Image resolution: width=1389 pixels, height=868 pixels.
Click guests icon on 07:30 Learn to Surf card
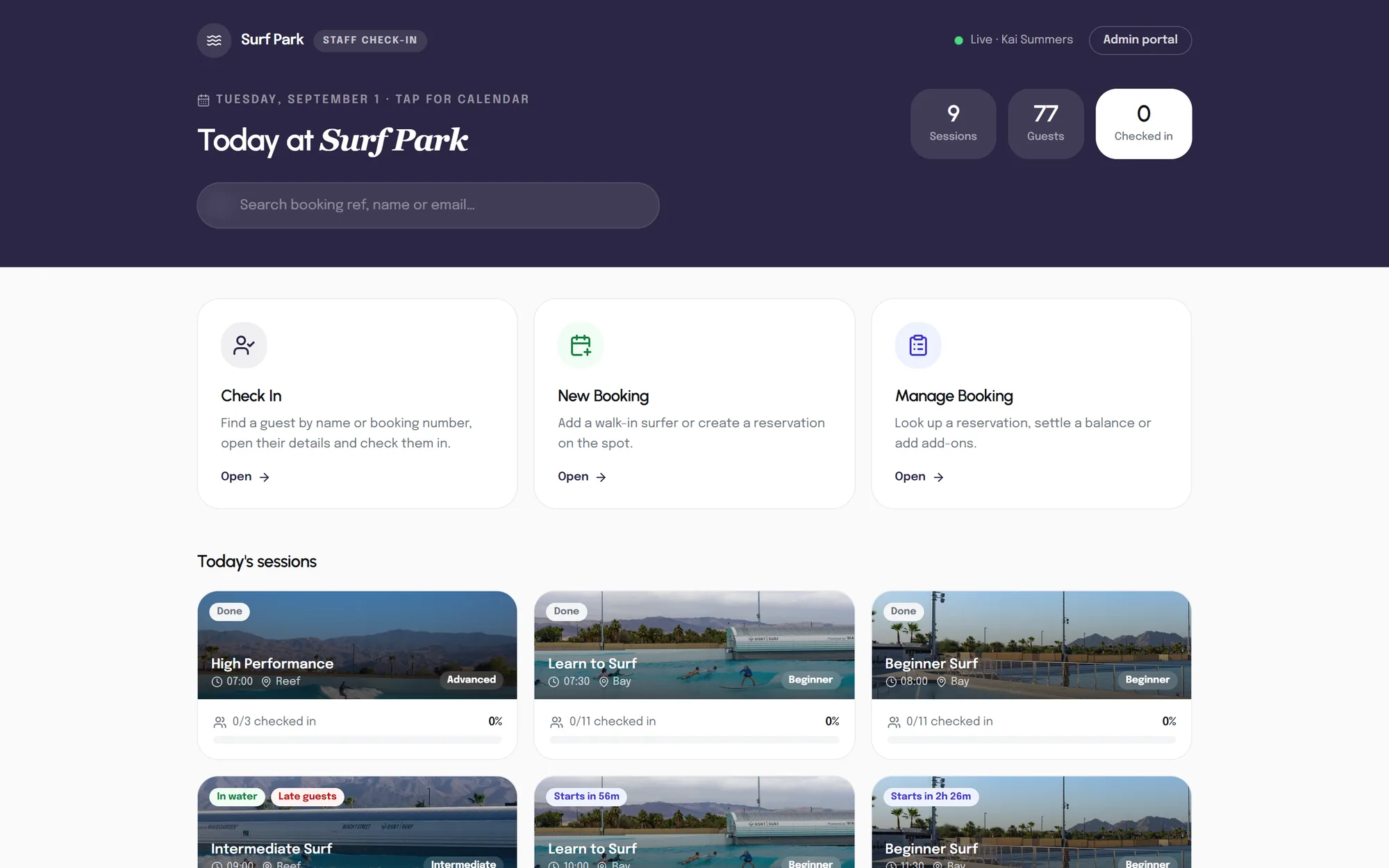click(557, 722)
